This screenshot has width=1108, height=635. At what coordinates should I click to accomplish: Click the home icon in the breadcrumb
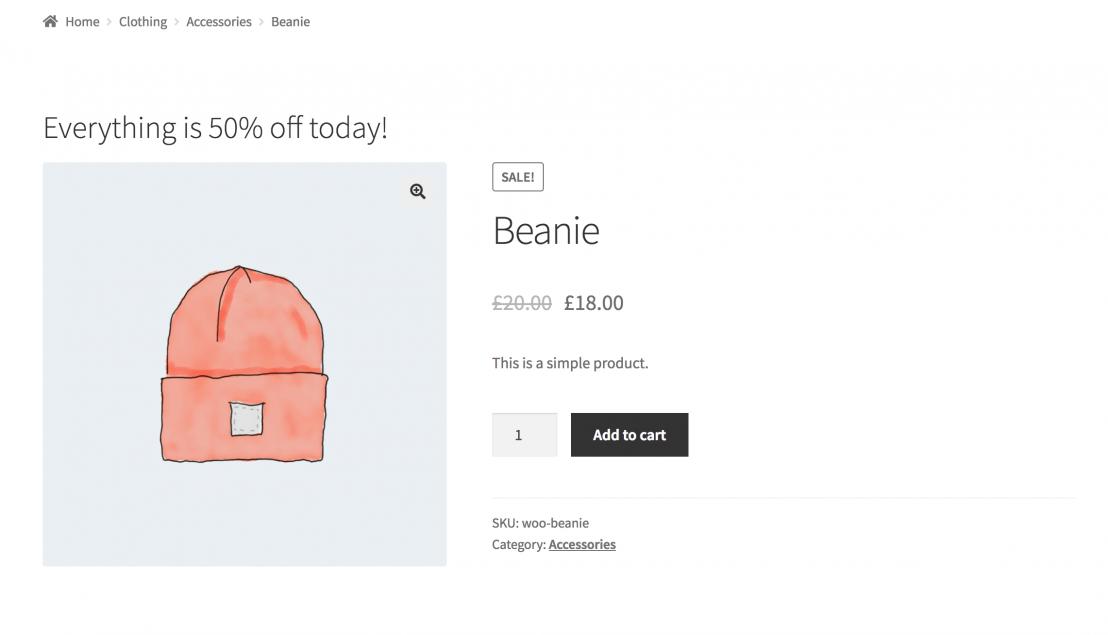[x=49, y=20]
